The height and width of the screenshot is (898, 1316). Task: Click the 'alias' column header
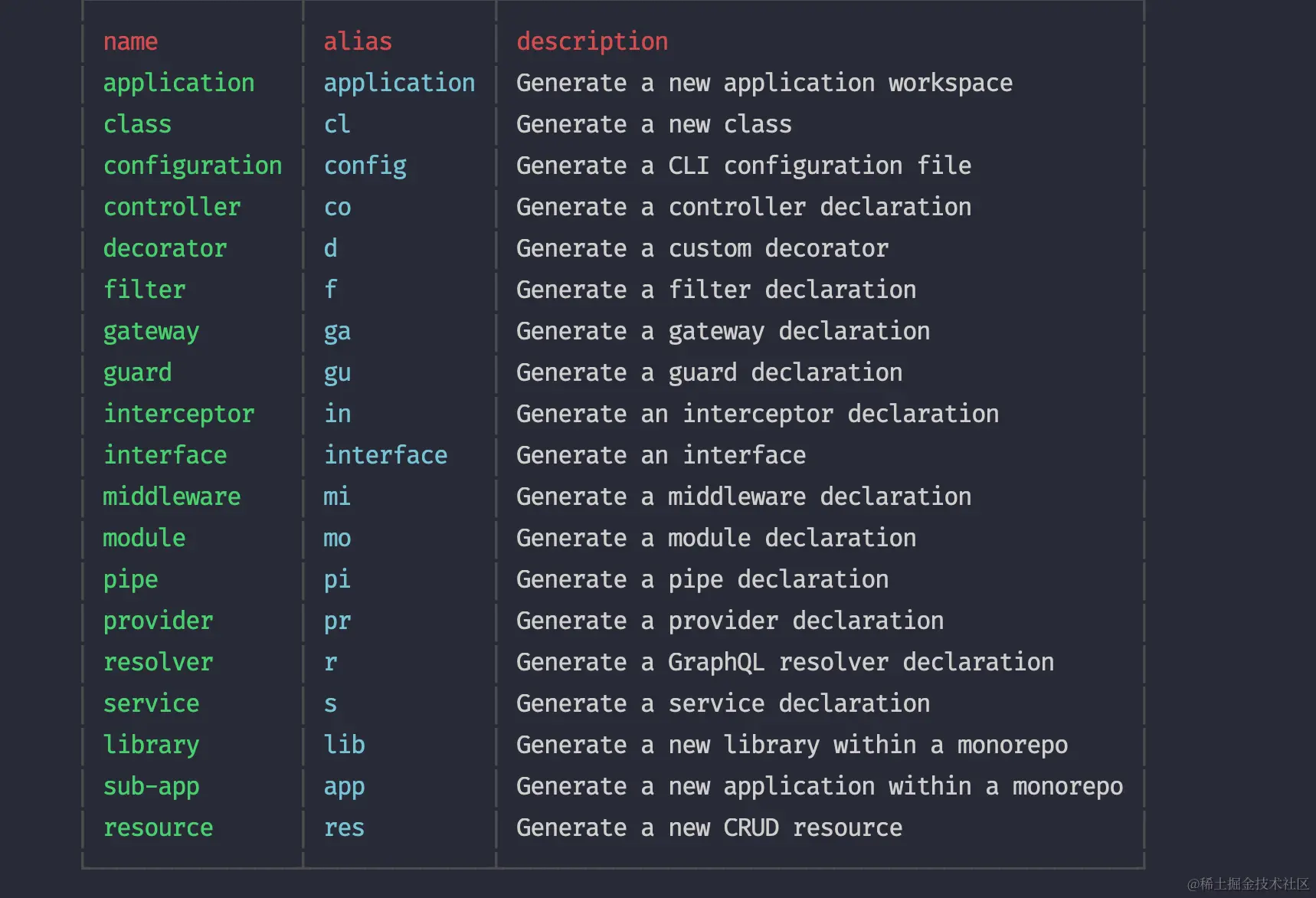[358, 41]
